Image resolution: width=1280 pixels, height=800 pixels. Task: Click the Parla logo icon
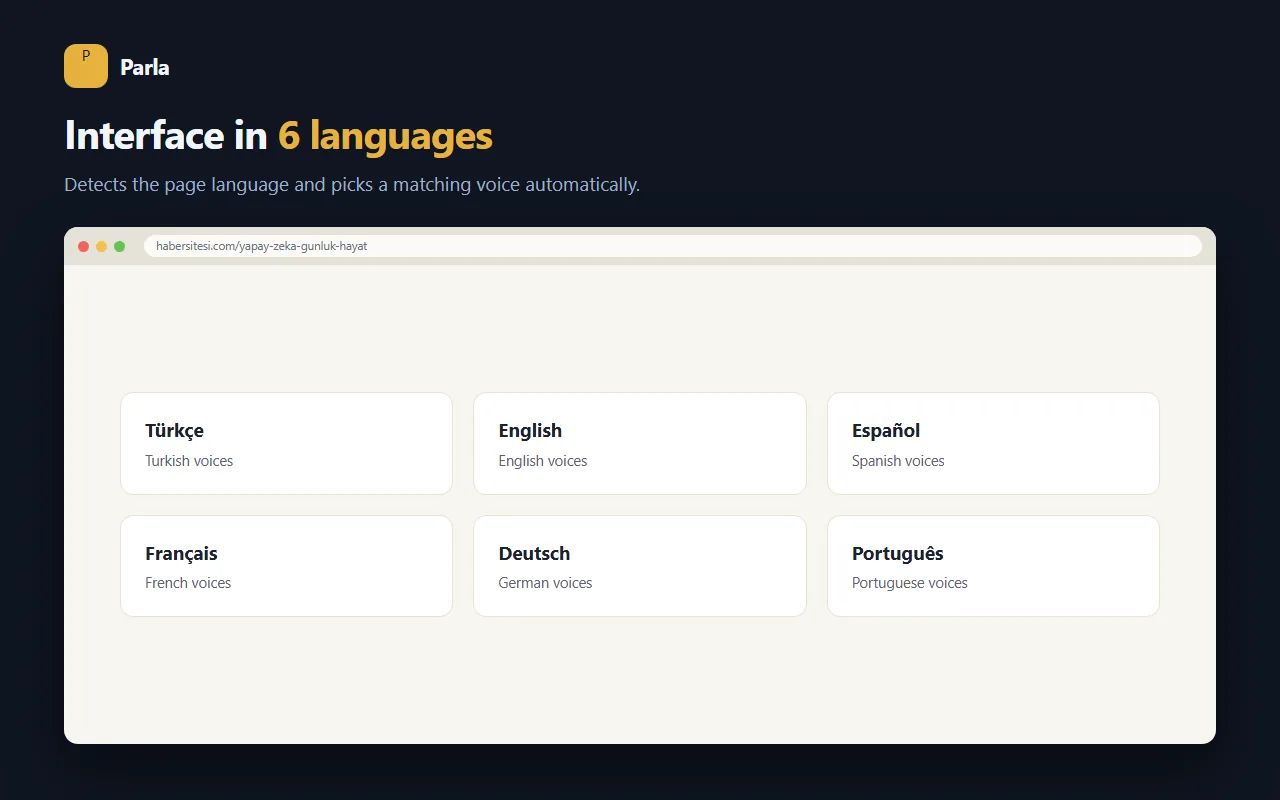(86, 66)
